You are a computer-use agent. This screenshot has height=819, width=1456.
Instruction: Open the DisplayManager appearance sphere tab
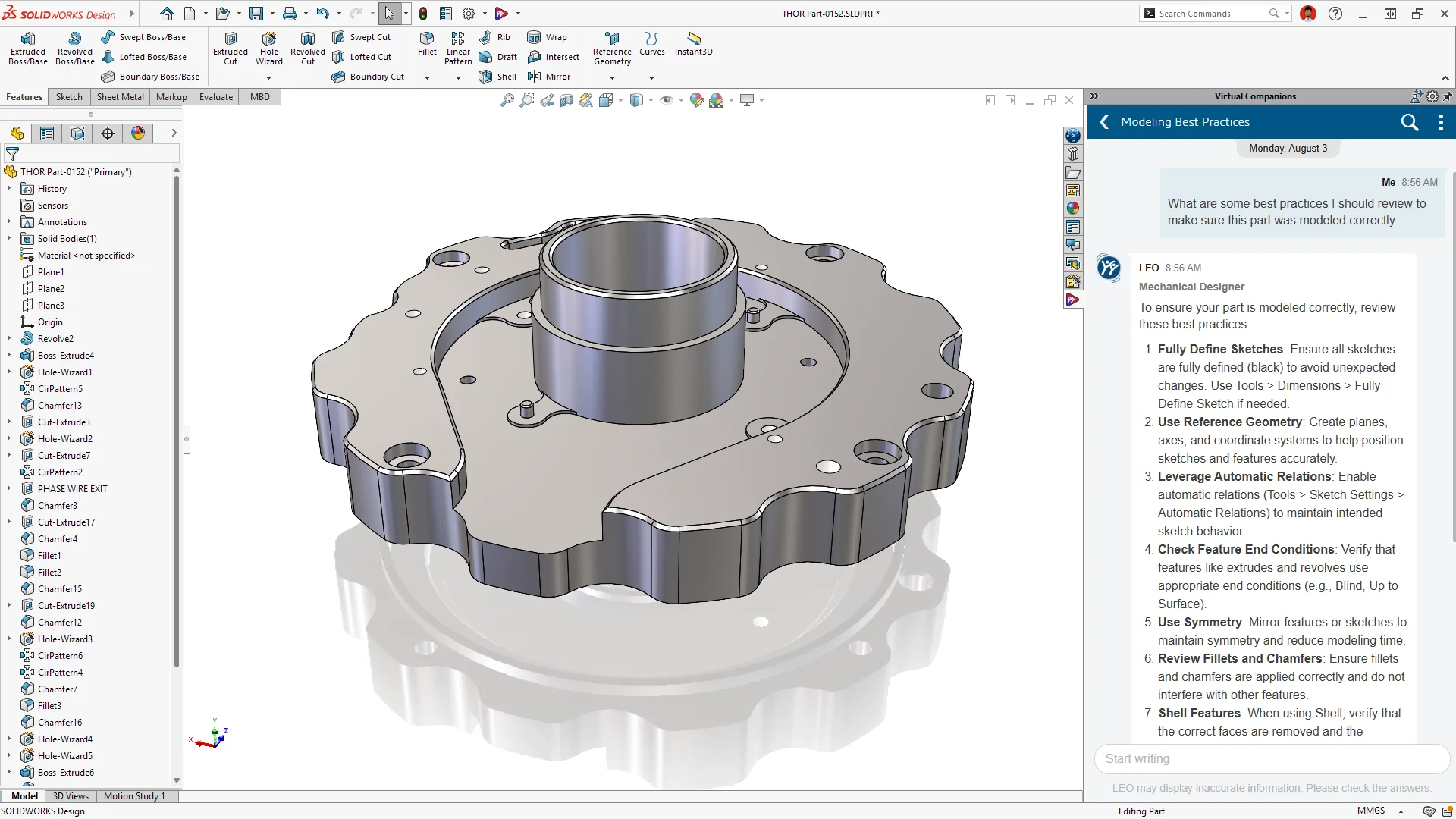coord(138,133)
